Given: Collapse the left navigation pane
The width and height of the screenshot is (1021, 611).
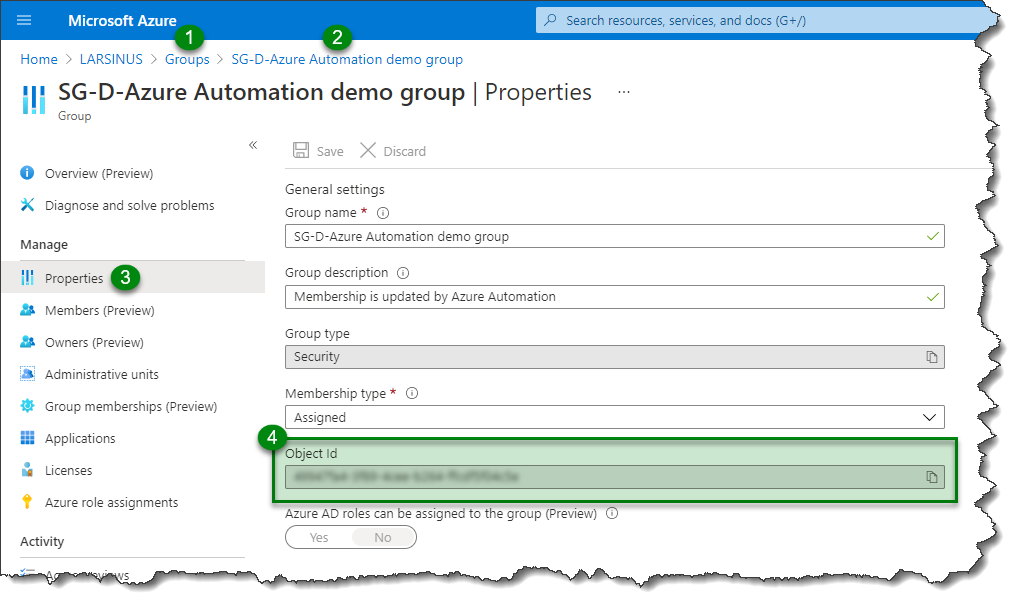Looking at the screenshot, I should point(253,145).
